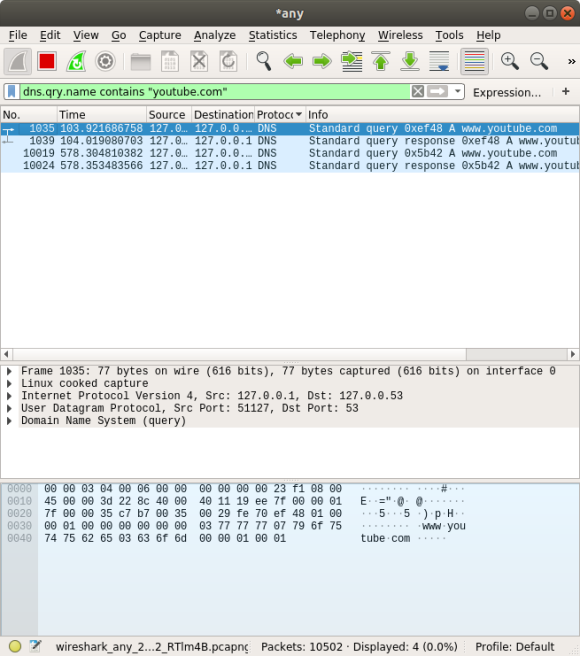
Task: Start capturing packets with shark fin icon
Action: 18,62
